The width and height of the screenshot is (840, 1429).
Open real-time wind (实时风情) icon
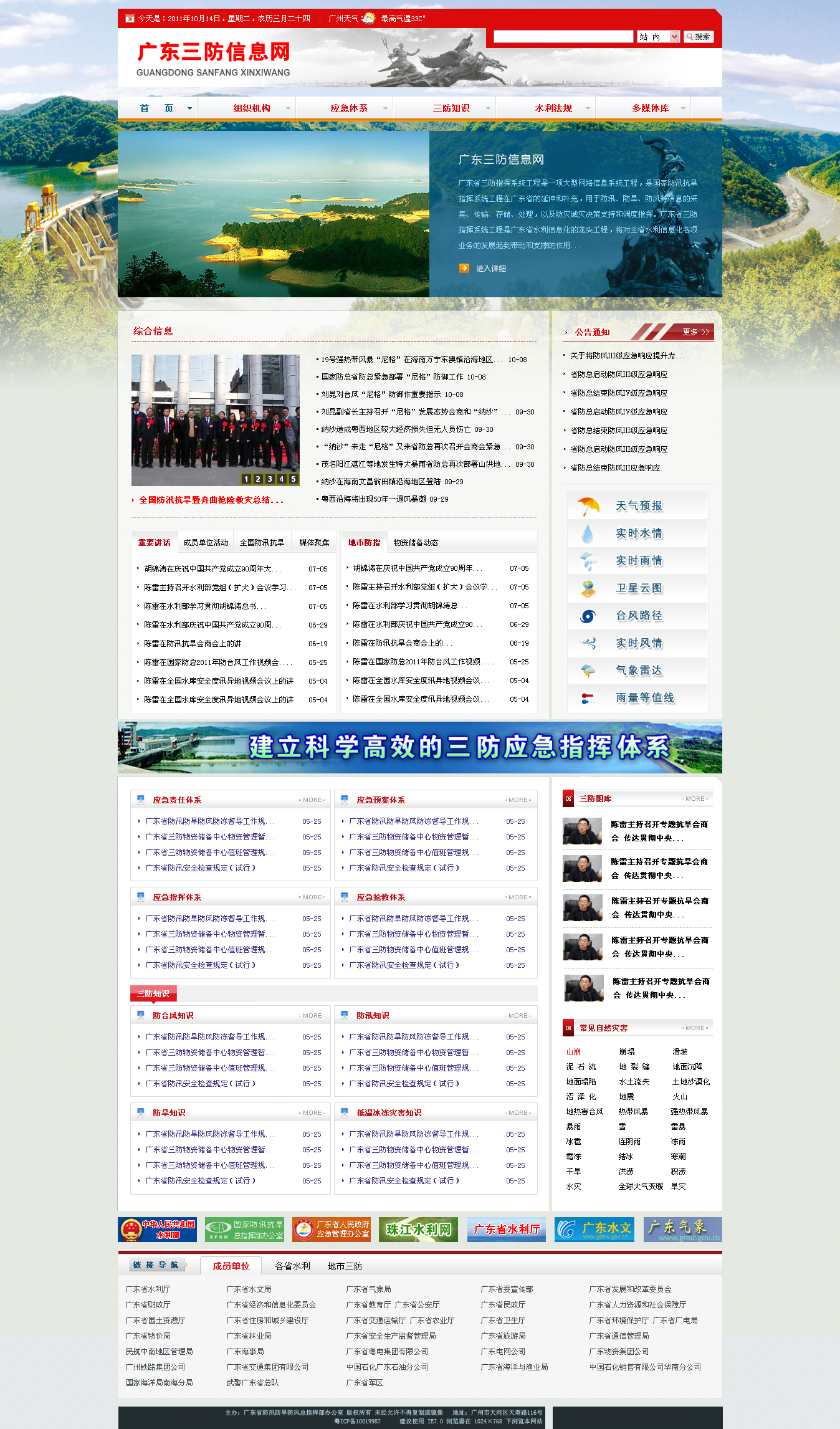pyautogui.click(x=588, y=643)
